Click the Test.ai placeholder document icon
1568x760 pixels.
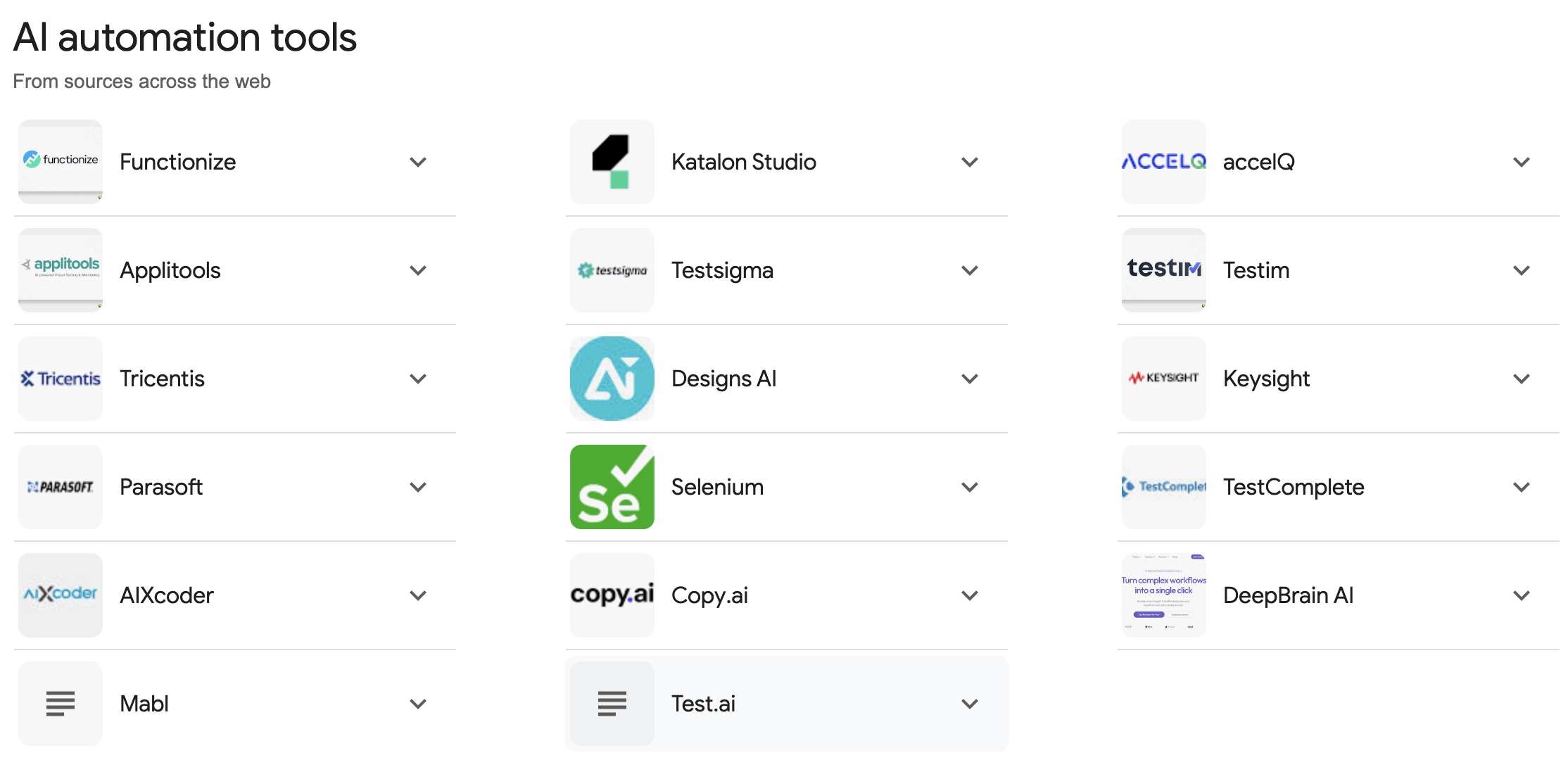(x=612, y=704)
